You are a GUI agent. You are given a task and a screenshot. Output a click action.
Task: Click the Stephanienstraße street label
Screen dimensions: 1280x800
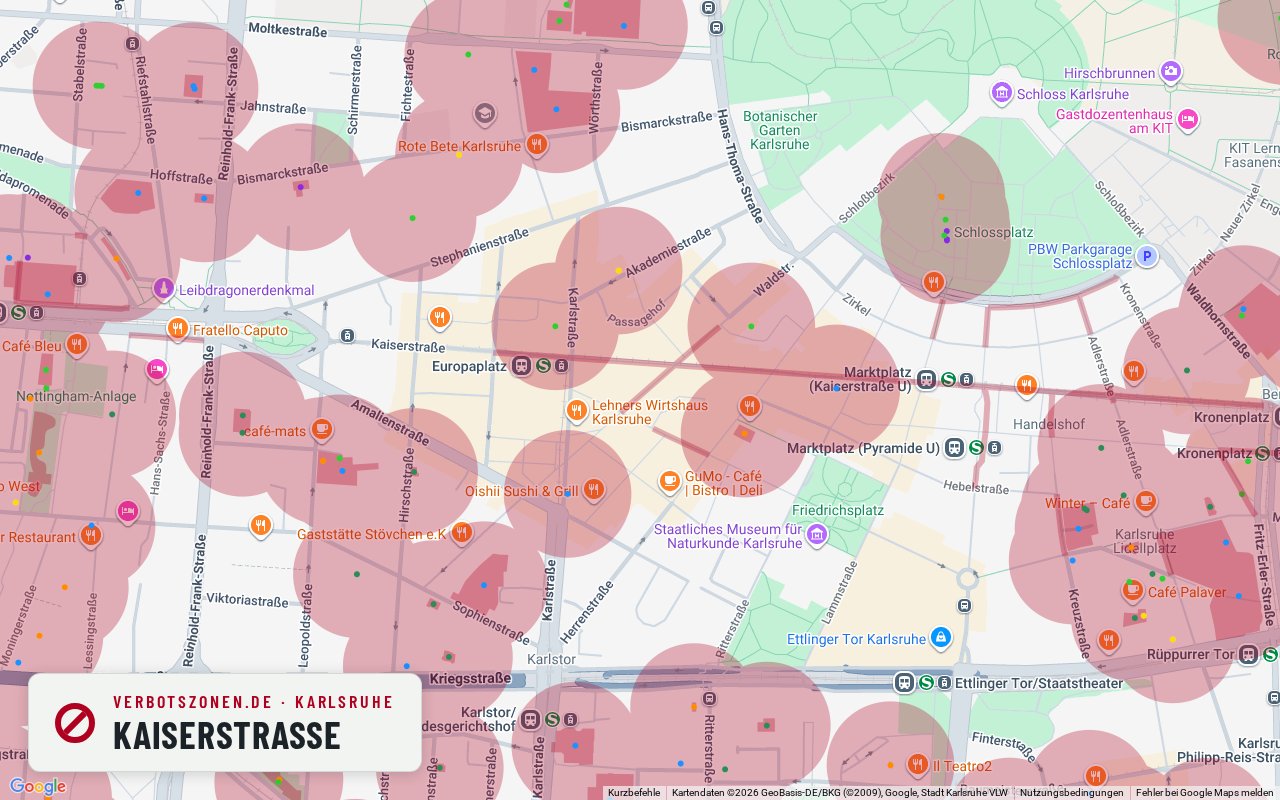click(x=479, y=249)
